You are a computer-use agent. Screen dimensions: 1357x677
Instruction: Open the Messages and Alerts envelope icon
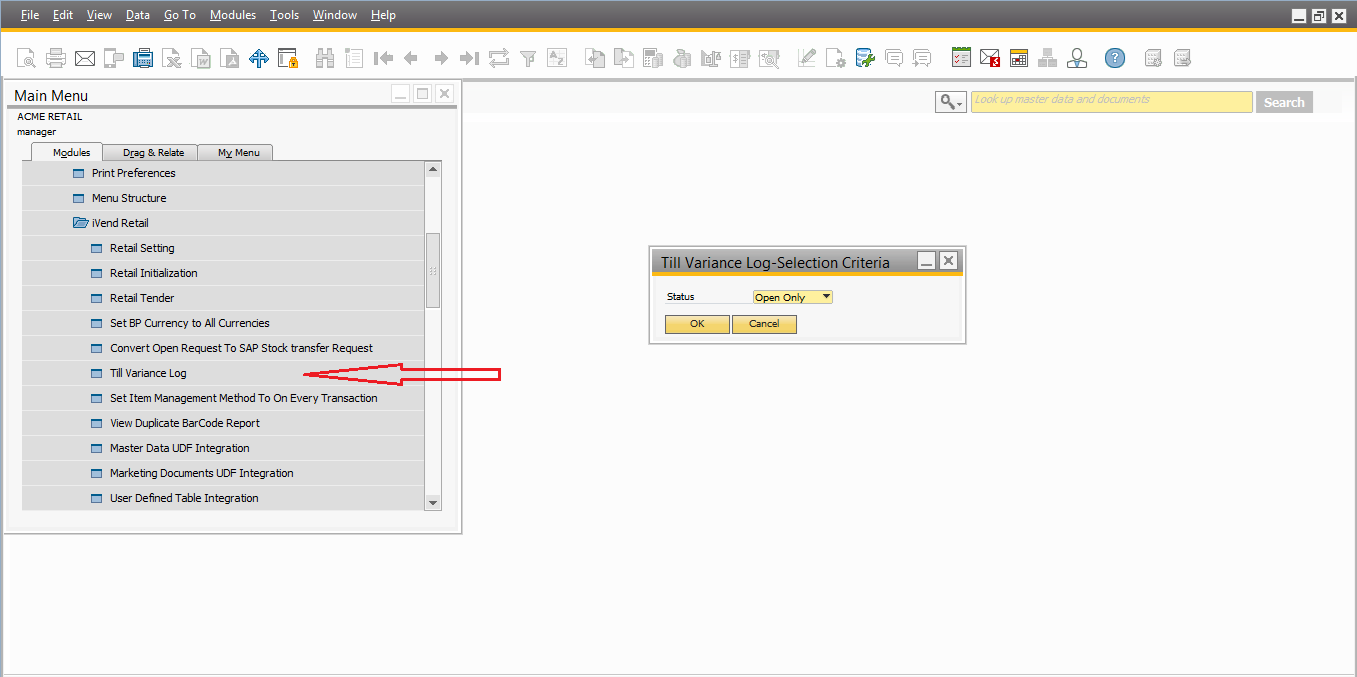tap(990, 58)
